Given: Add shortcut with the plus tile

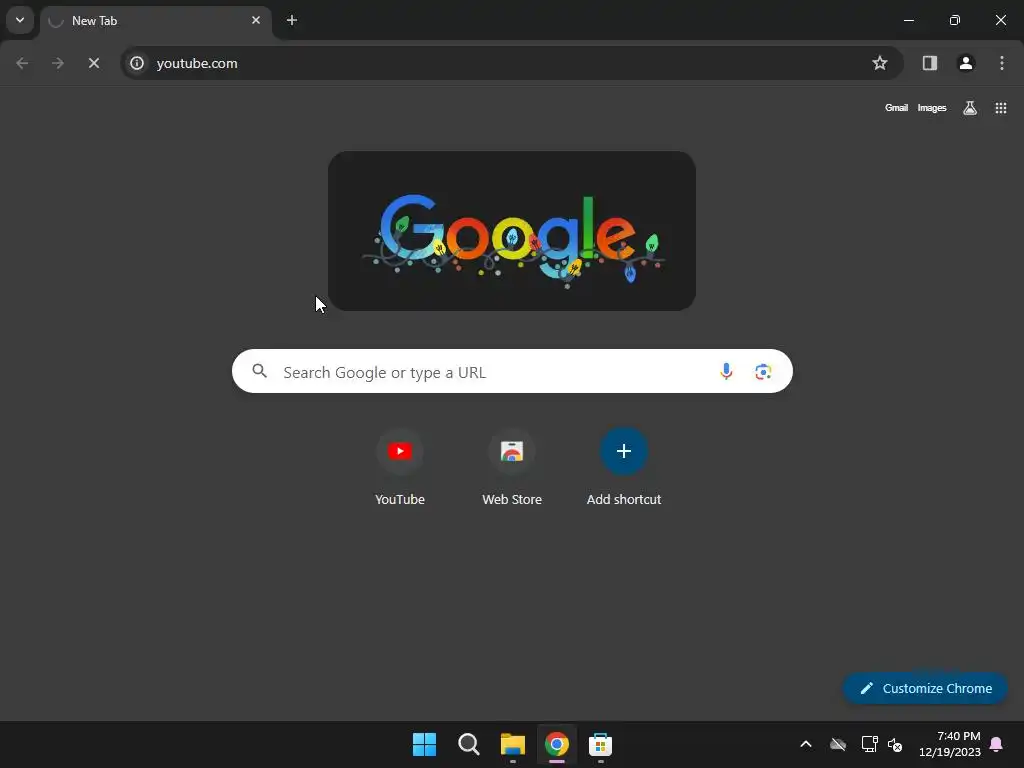Looking at the screenshot, I should point(624,468).
